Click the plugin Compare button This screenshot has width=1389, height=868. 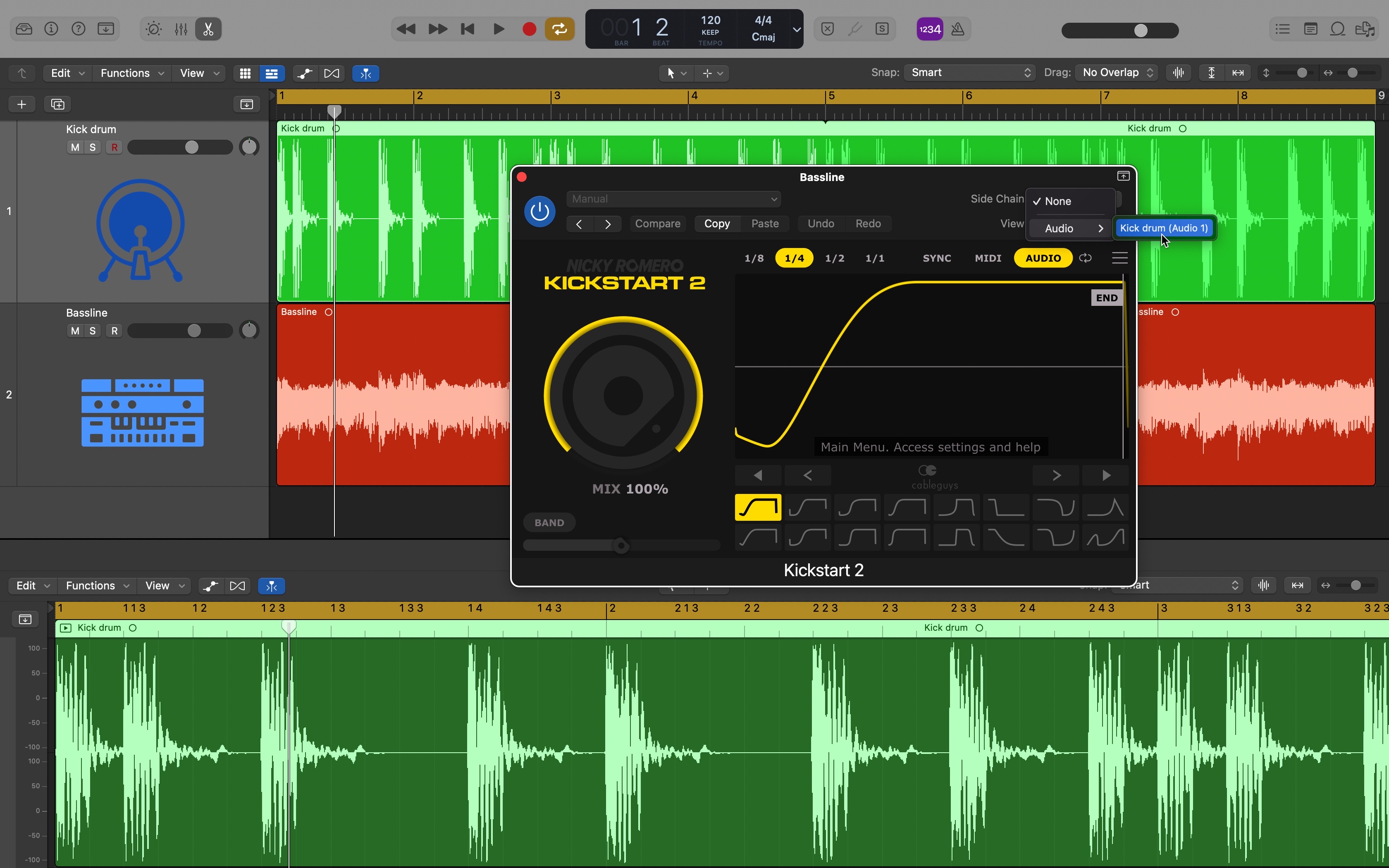point(658,224)
